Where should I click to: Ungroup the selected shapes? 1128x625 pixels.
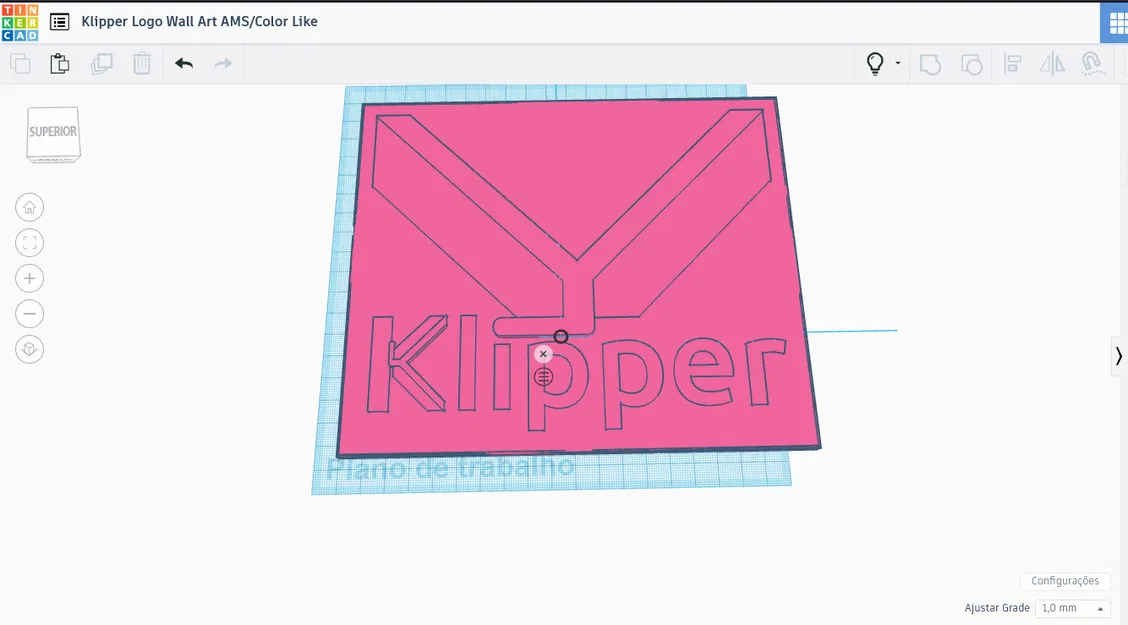pyautogui.click(x=971, y=63)
